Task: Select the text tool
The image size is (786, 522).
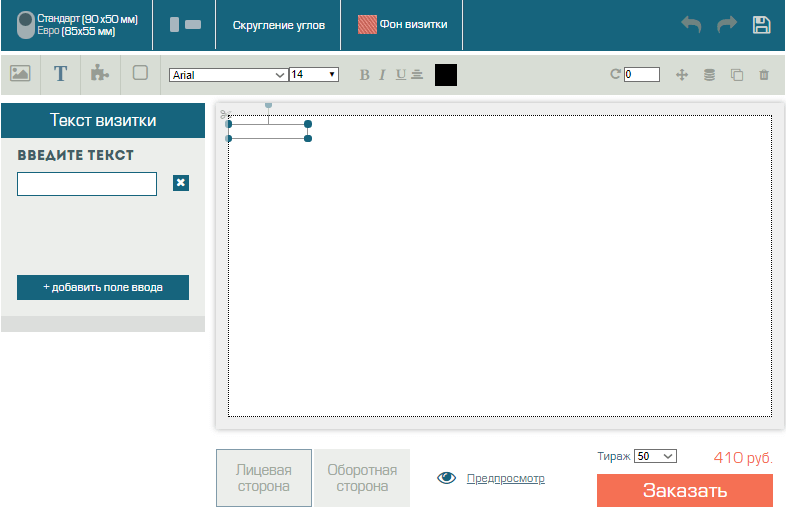Action: (x=60, y=74)
